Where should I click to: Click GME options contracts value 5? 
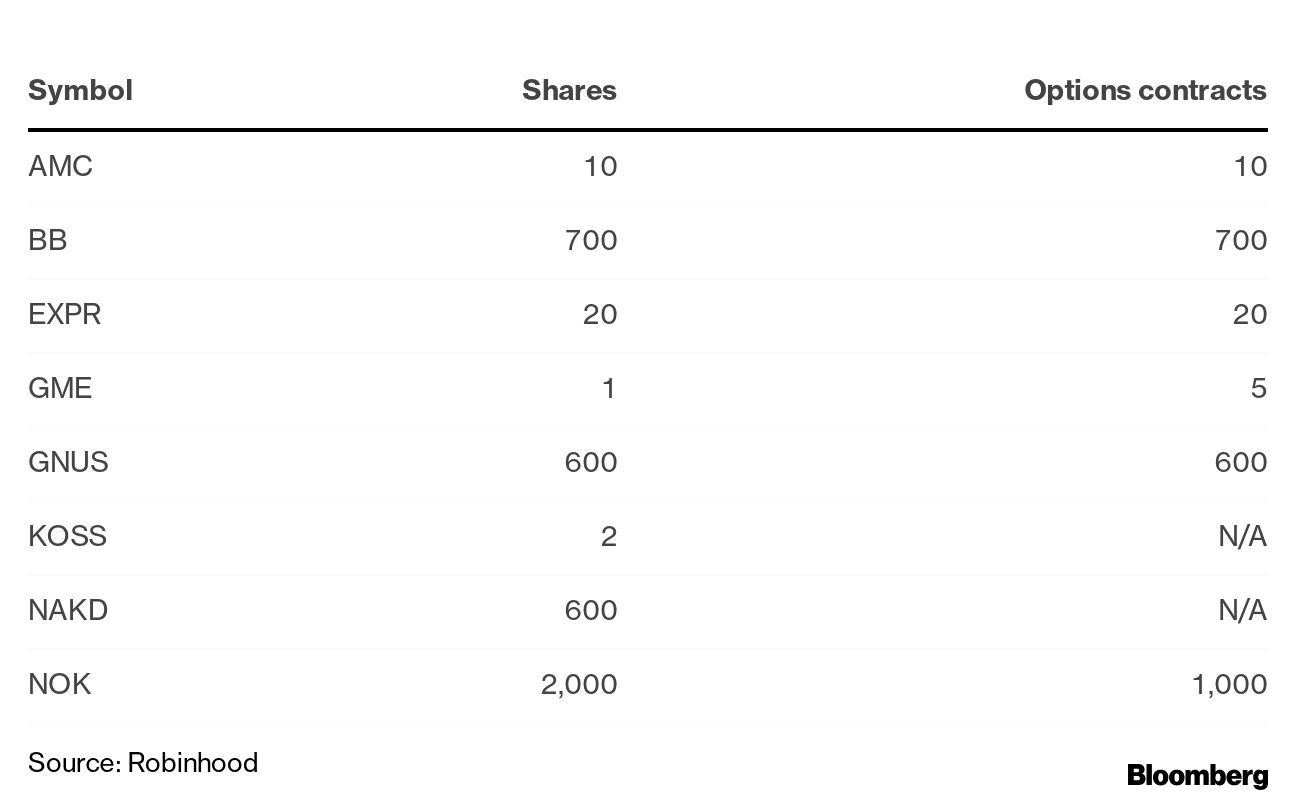point(1258,388)
